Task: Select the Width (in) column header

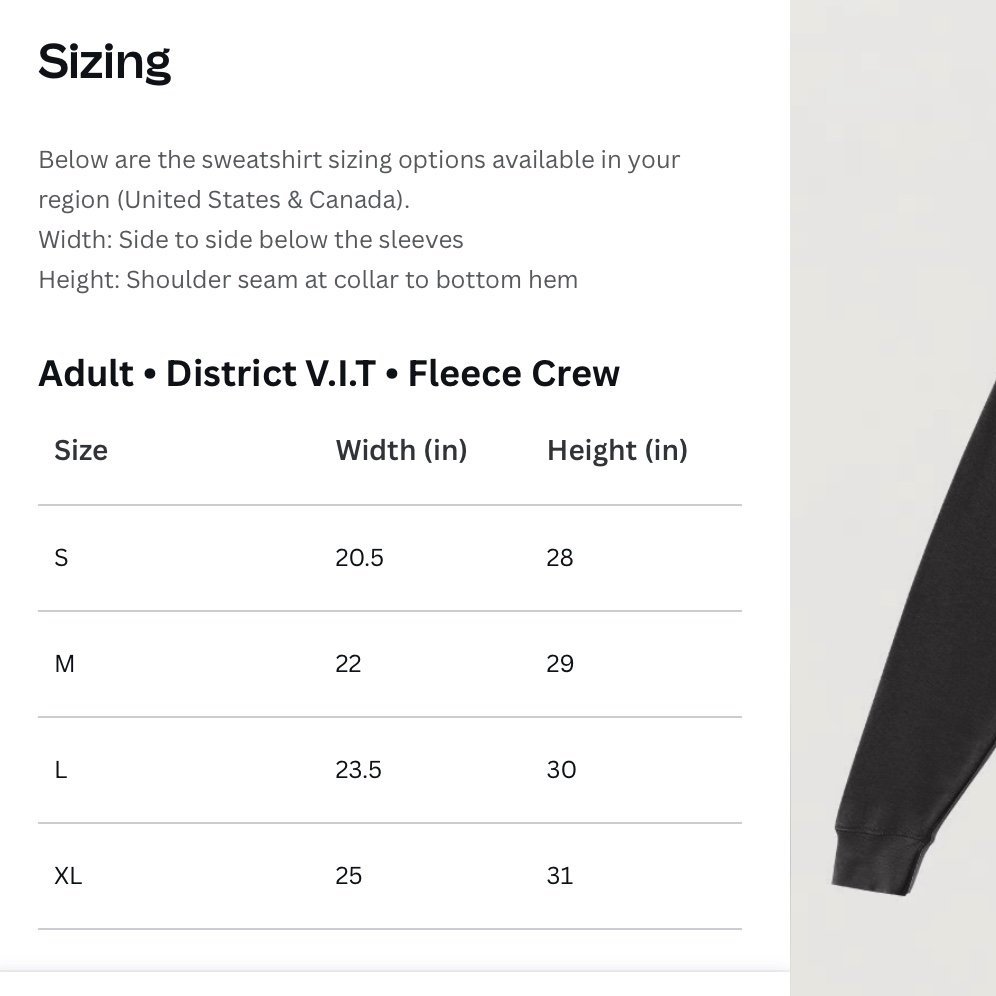Action: point(401,450)
